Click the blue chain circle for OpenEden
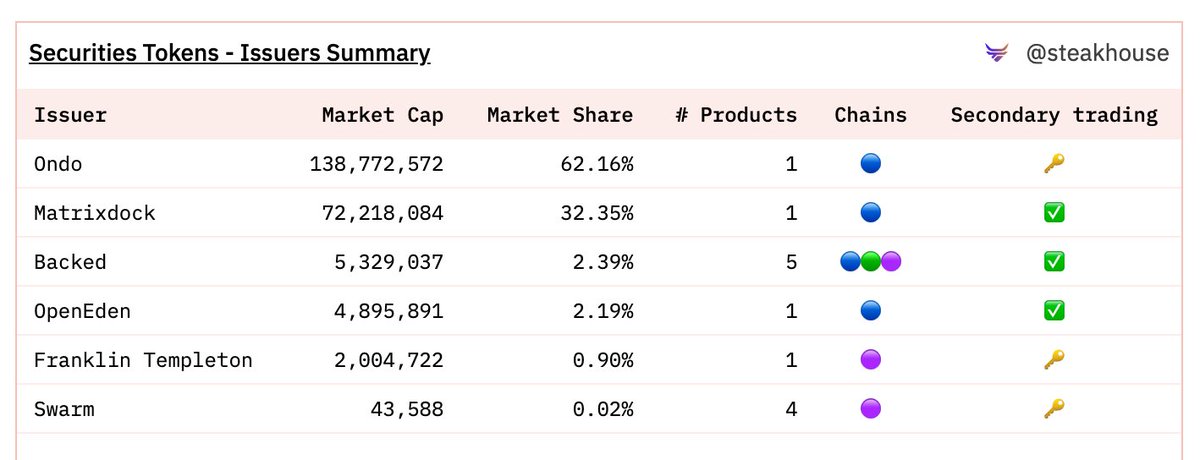The image size is (1200, 460). click(871, 311)
